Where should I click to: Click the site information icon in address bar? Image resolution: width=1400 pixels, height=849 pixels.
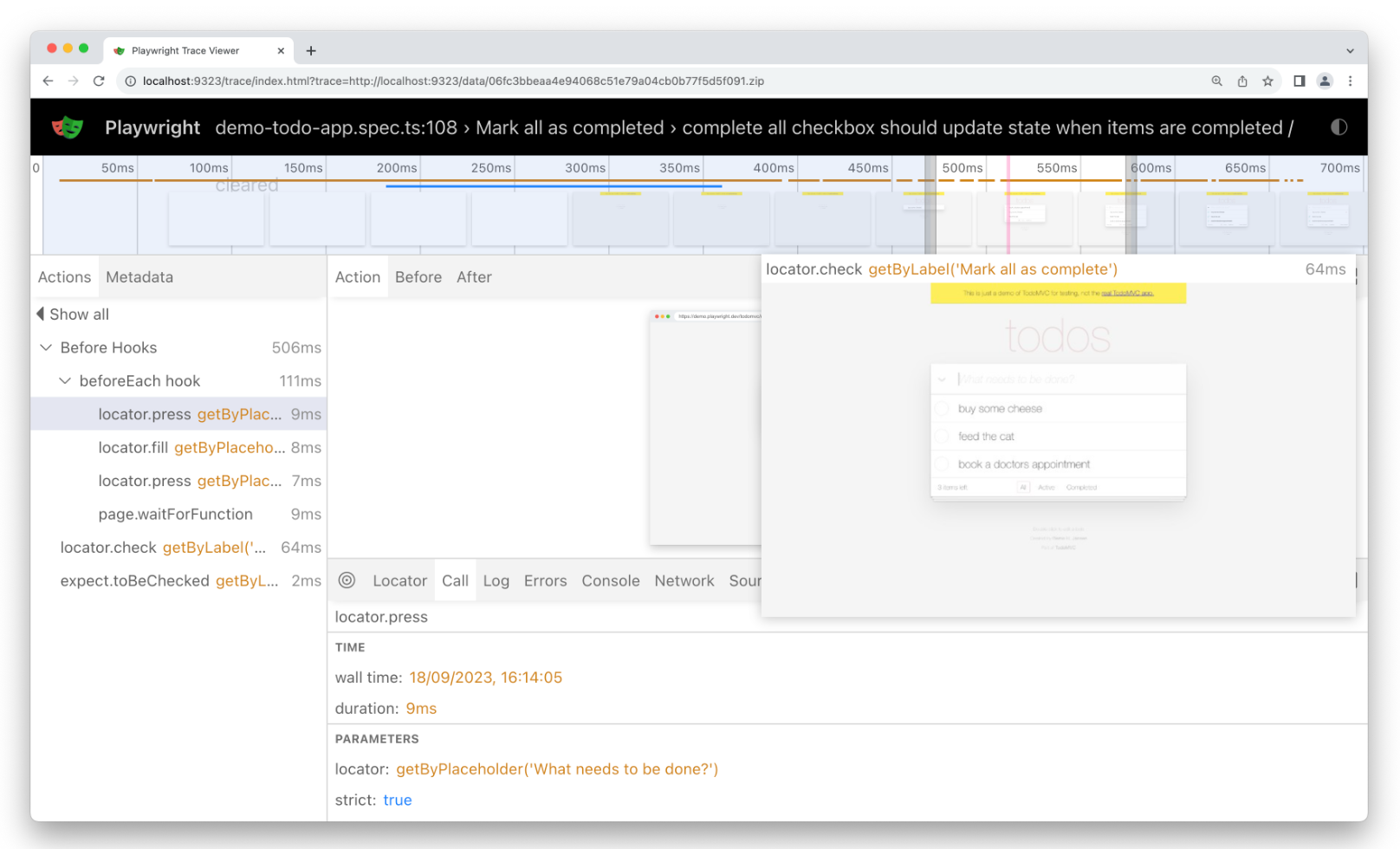pos(130,81)
